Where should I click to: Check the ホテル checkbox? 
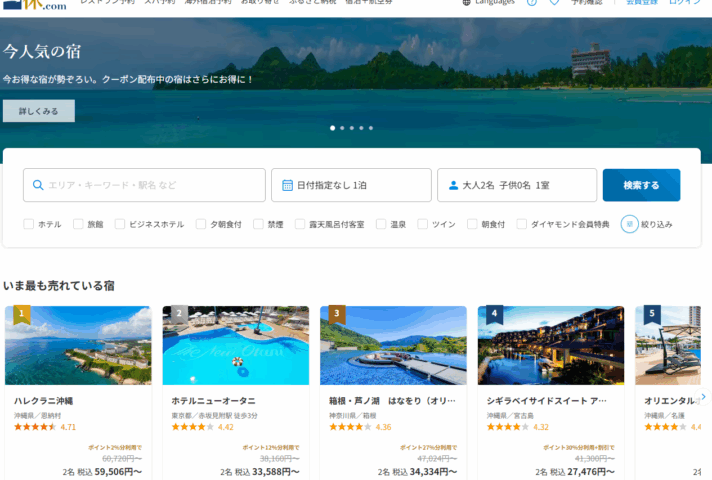click(x=29, y=224)
